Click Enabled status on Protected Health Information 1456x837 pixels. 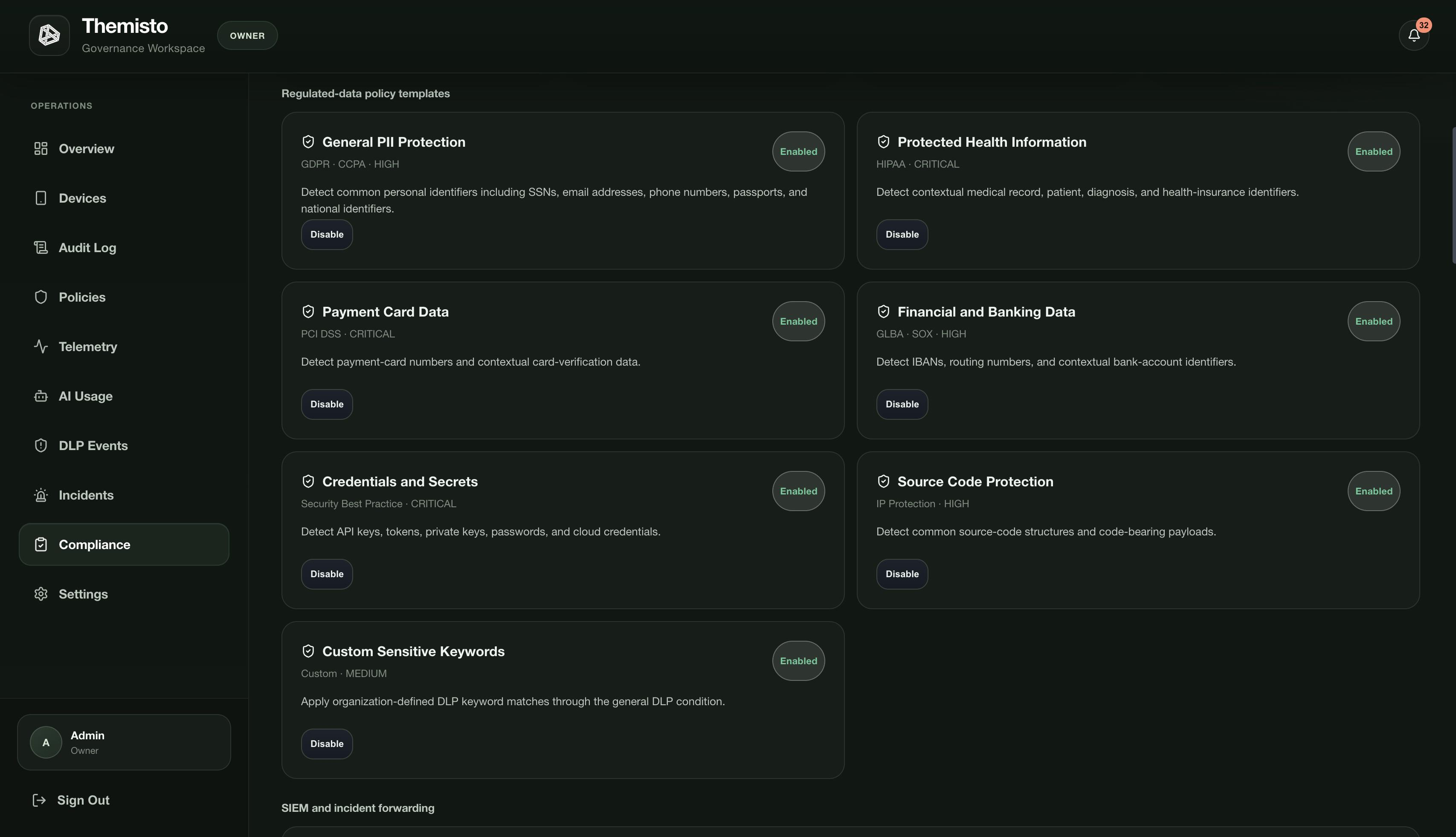point(1373,151)
